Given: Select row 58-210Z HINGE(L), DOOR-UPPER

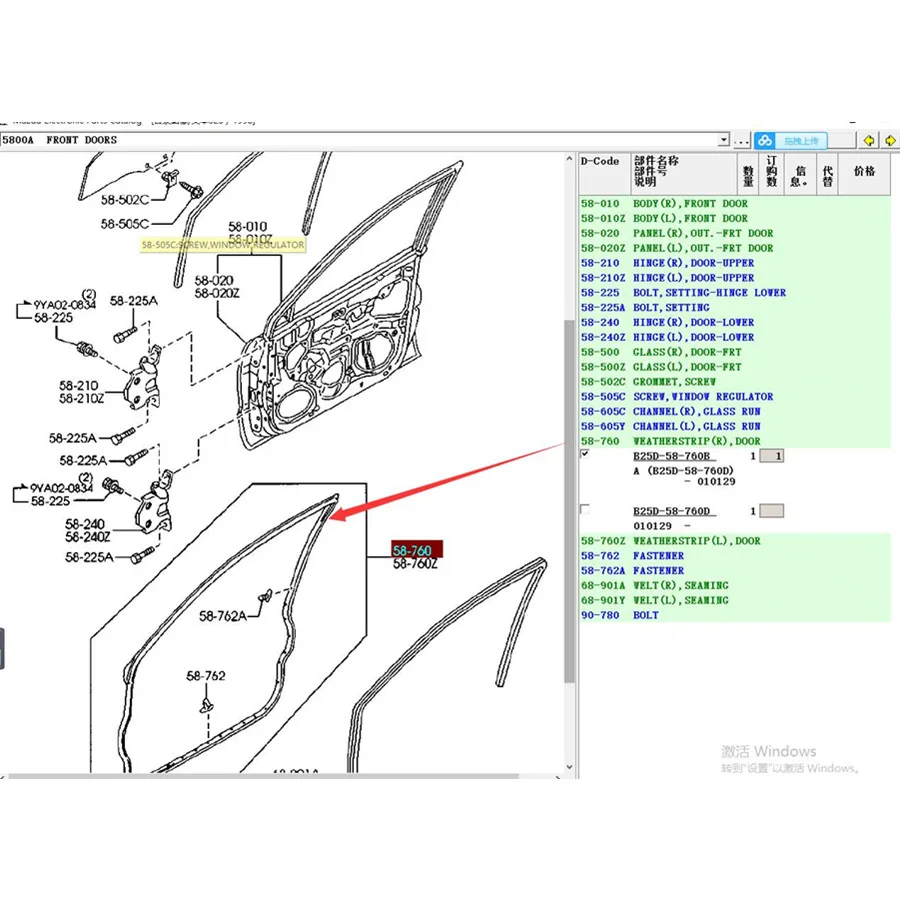Looking at the screenshot, I should pos(735,278).
